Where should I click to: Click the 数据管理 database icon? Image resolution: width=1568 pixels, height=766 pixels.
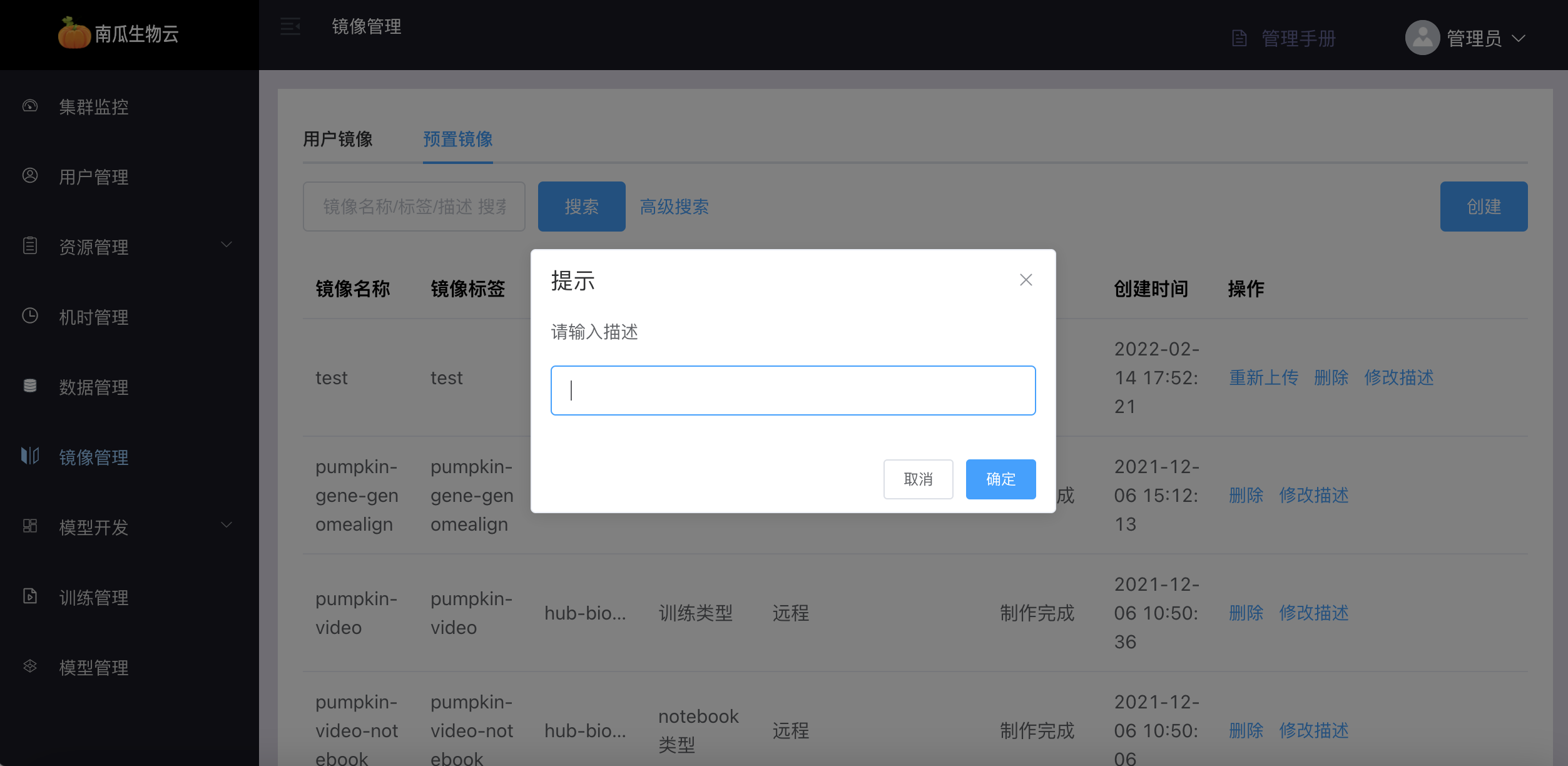click(30, 386)
